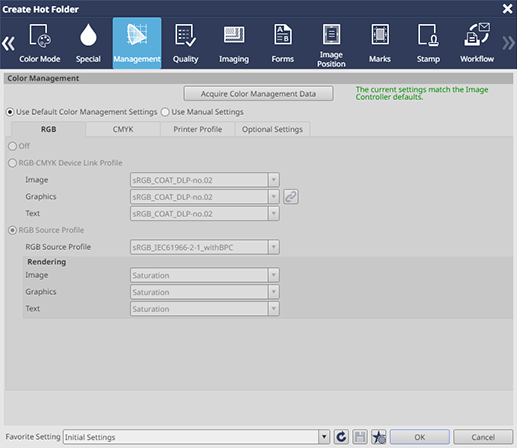Switch to the Printer Profile tab
This screenshot has width=517, height=448.
198,129
